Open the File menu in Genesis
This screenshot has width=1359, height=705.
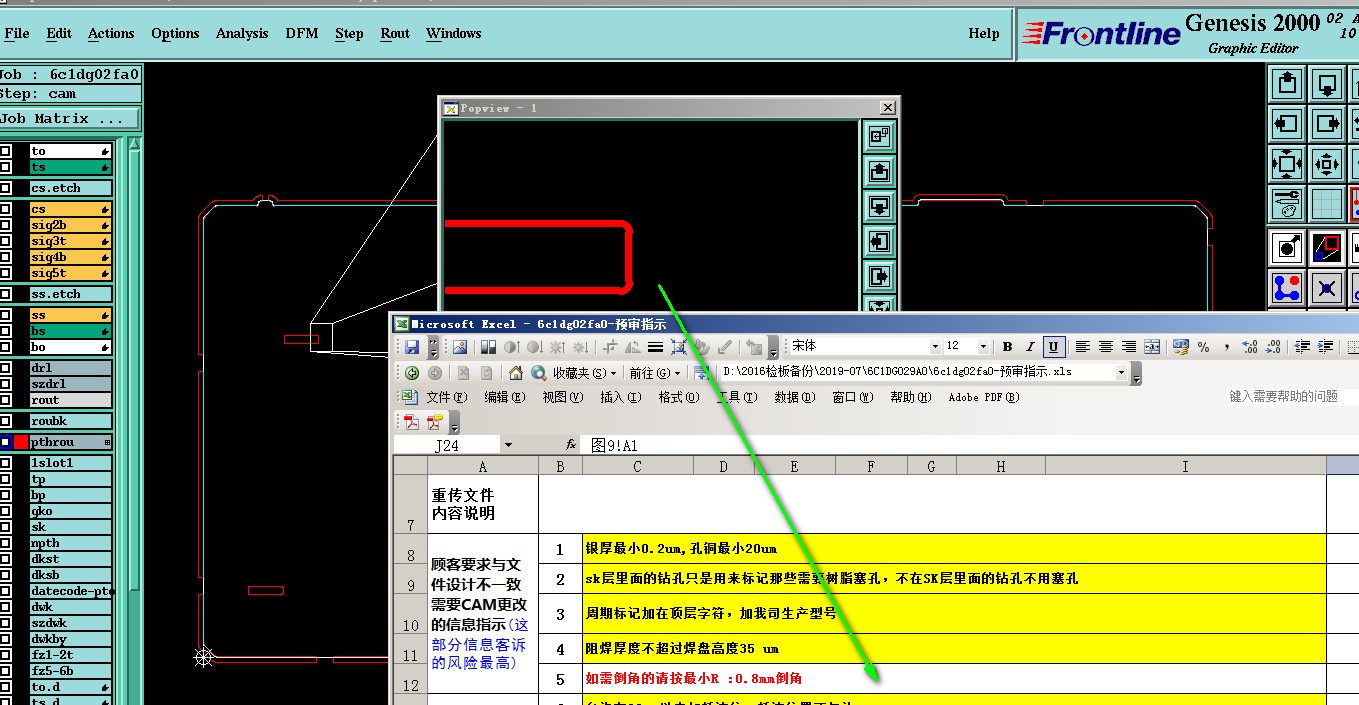pyautogui.click(x=17, y=33)
